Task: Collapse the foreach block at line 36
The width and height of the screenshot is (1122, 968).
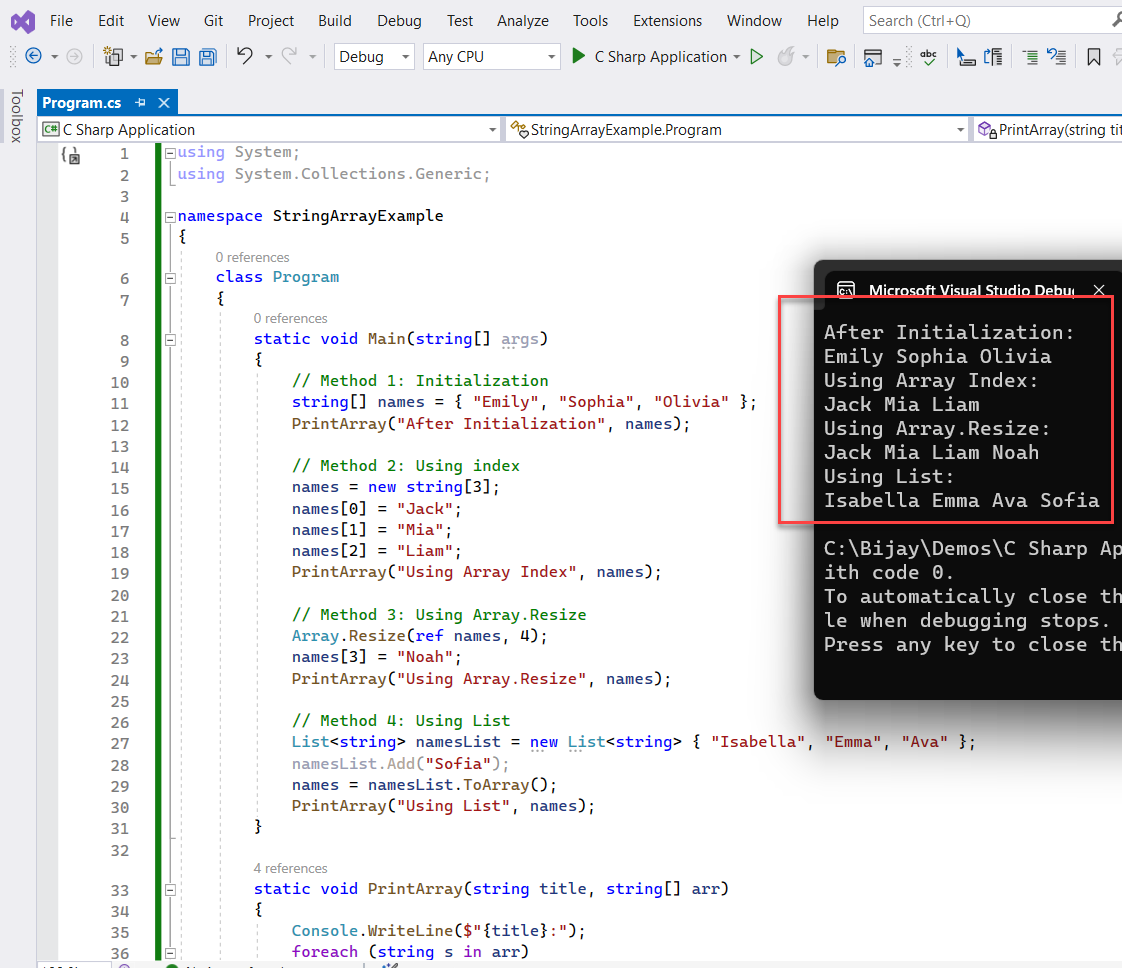Action: (170, 953)
